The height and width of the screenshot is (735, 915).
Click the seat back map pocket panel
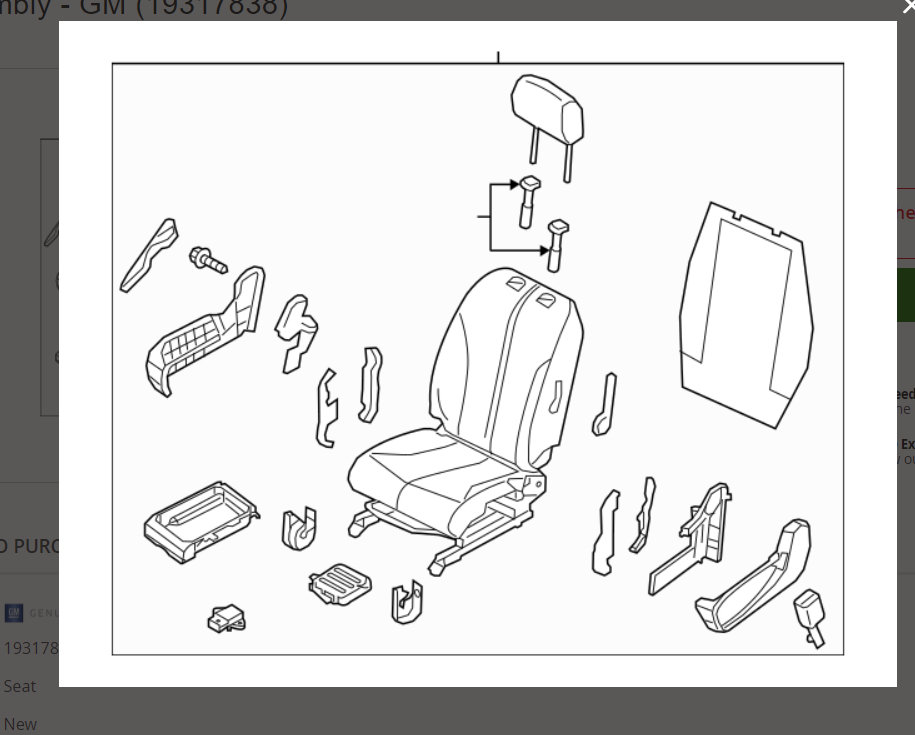pyautogui.click(x=745, y=310)
